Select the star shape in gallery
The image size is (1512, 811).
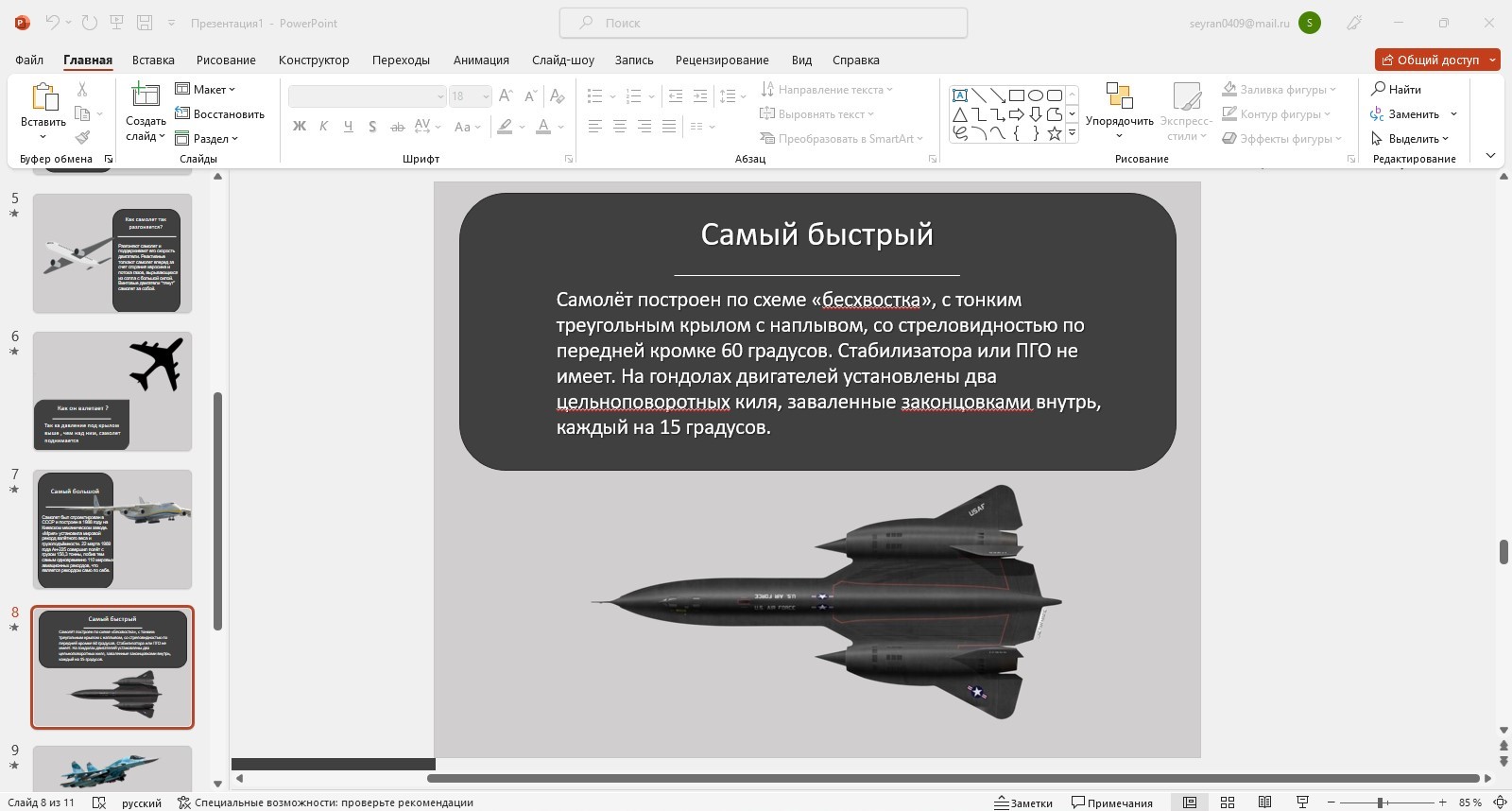click(1055, 133)
